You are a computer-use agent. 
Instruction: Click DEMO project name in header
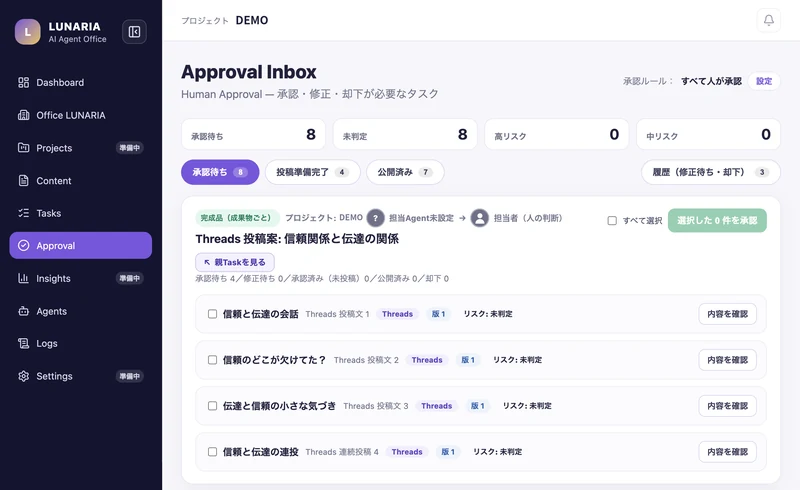click(252, 20)
